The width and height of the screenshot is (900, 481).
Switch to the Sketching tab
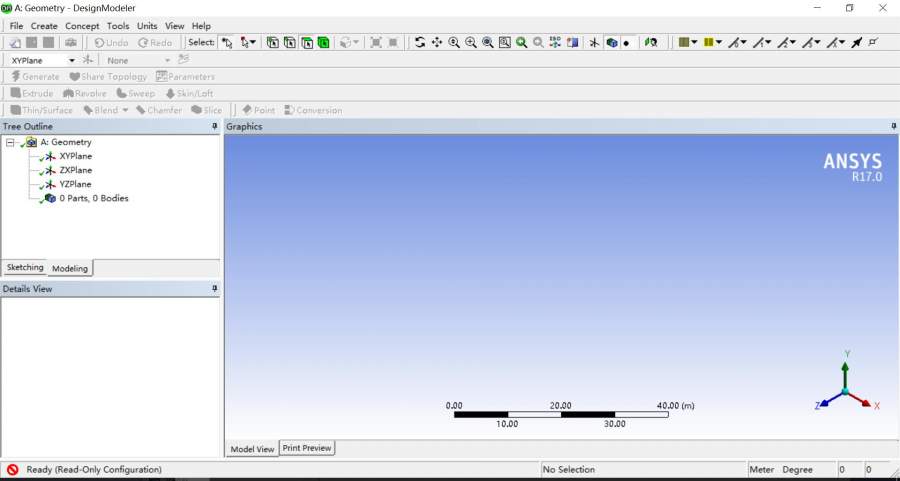(25, 267)
